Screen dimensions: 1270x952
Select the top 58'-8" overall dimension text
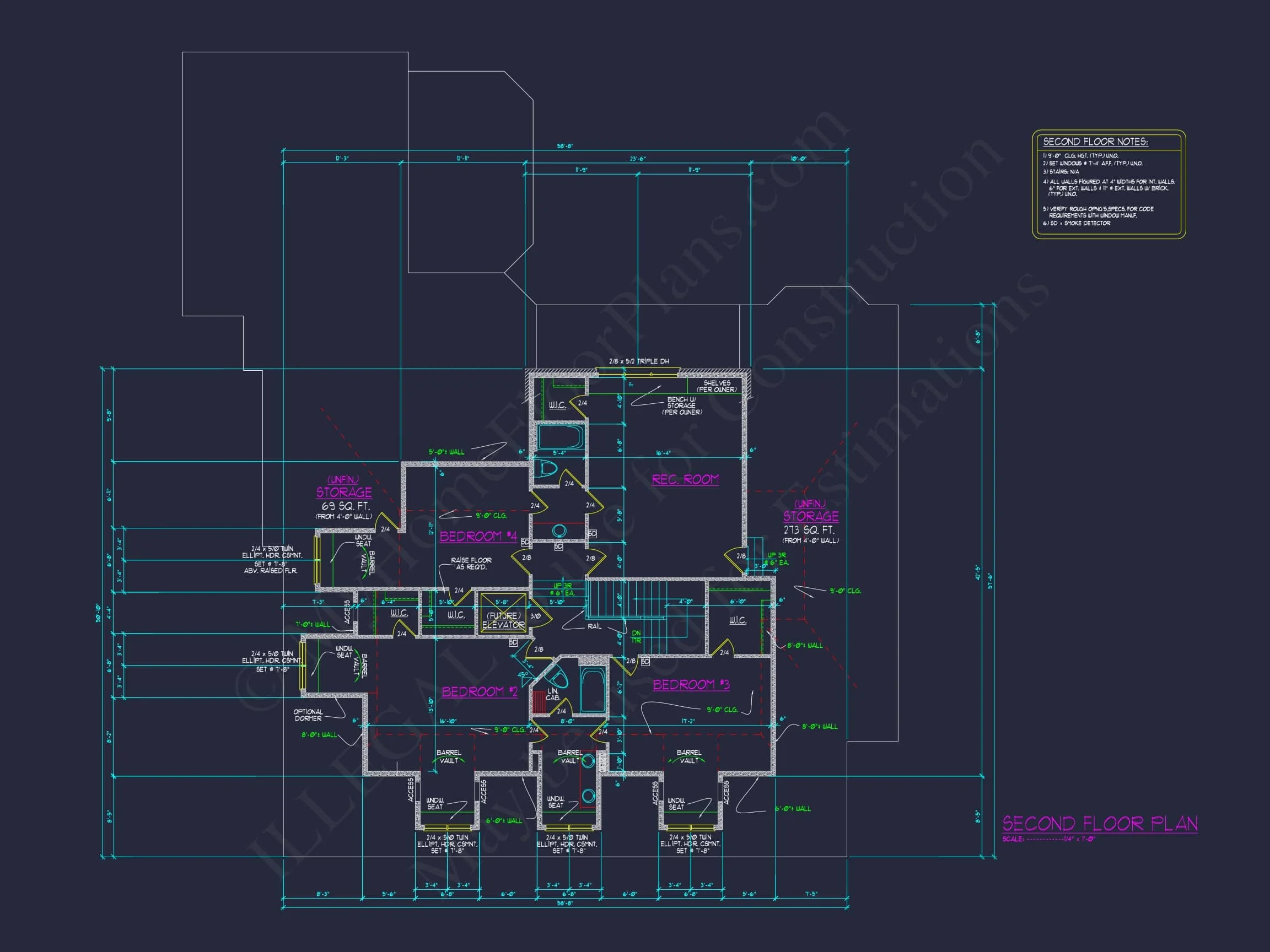565,147
